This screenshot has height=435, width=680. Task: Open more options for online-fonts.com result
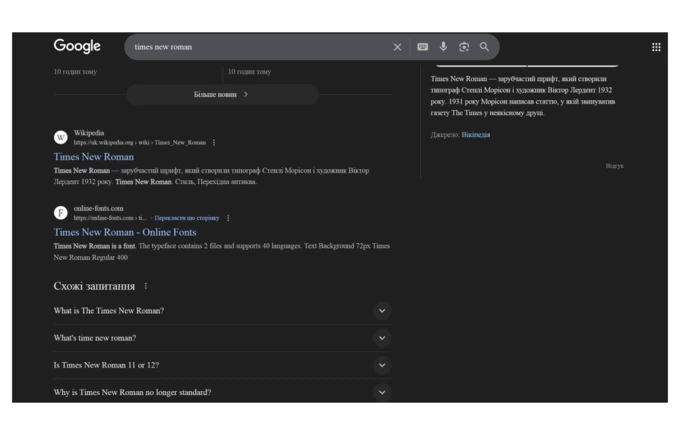pyautogui.click(x=228, y=218)
